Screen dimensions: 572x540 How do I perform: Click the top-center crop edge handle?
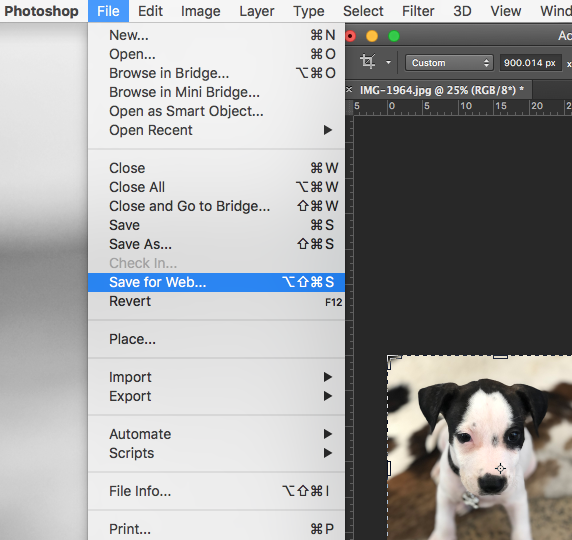tap(500, 356)
